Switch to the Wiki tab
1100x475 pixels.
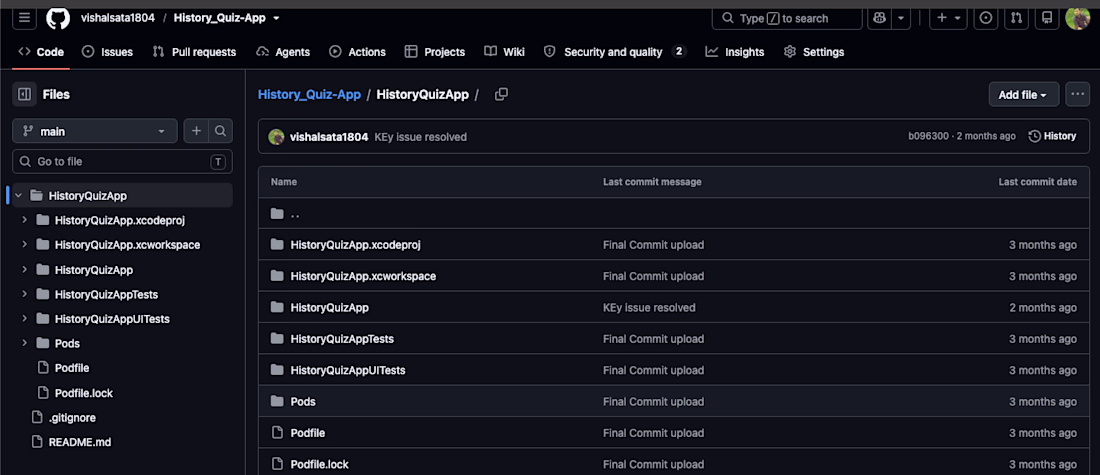pyautogui.click(x=504, y=52)
